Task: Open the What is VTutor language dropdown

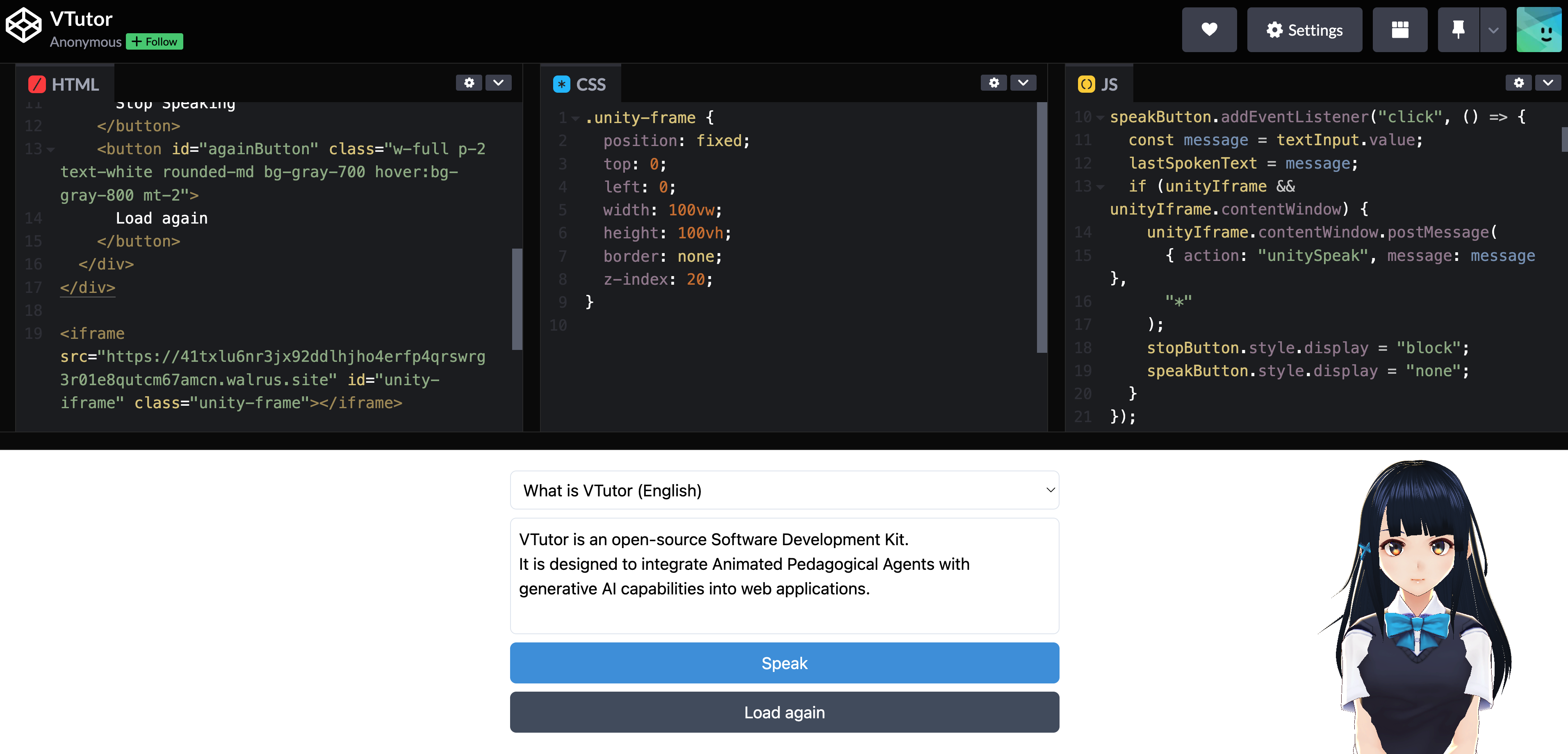Action: pos(784,490)
